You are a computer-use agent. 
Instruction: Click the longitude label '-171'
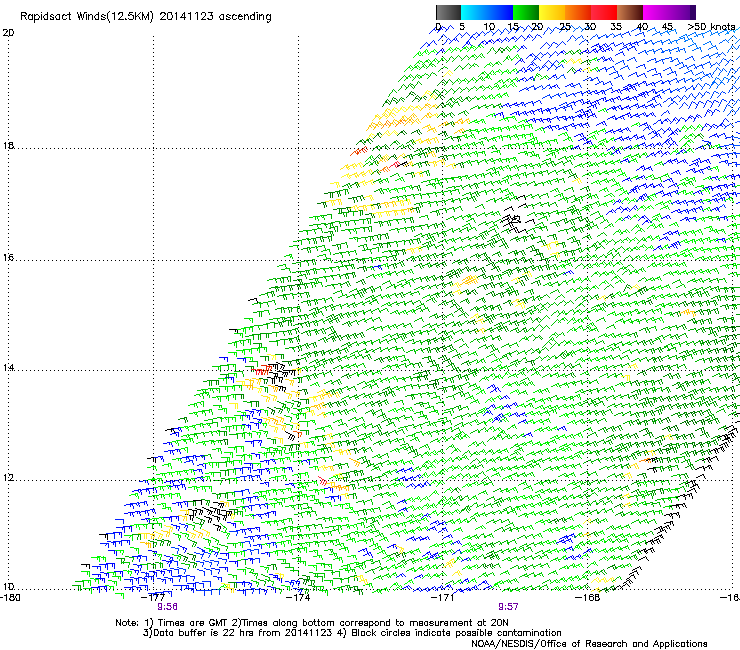[x=443, y=598]
